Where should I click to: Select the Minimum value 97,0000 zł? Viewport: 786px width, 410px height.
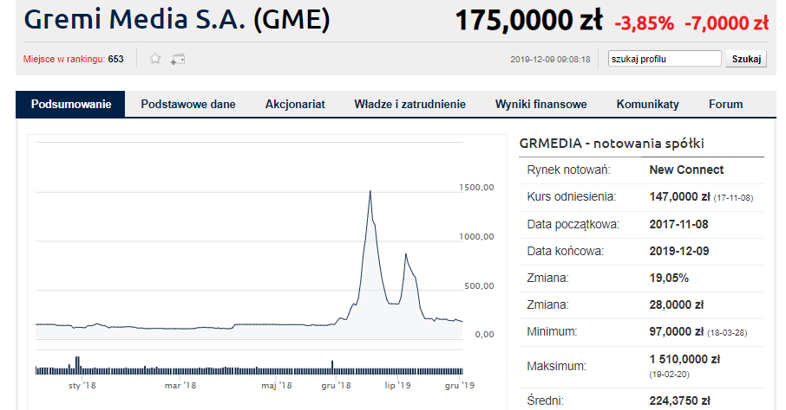pos(677,332)
